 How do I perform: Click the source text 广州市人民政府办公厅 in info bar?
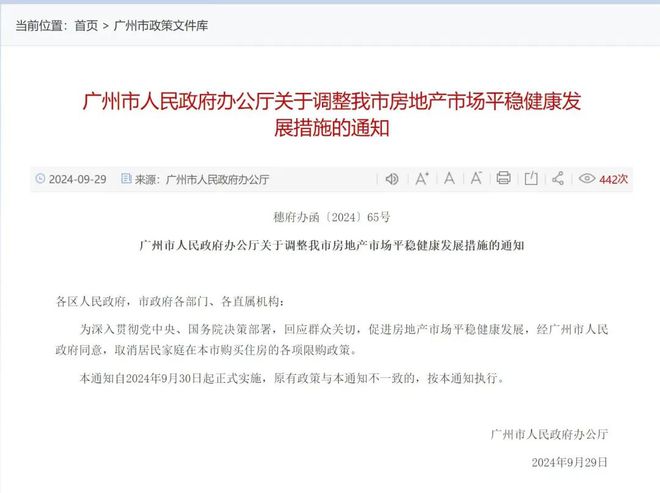pyautogui.click(x=217, y=180)
